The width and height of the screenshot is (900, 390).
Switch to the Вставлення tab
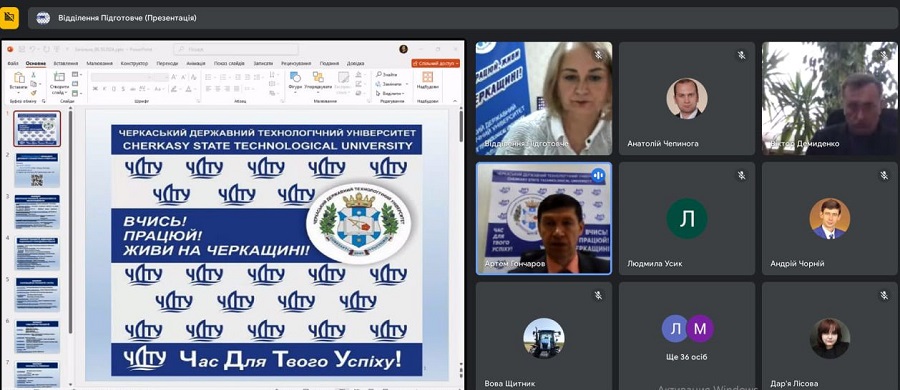click(x=65, y=63)
